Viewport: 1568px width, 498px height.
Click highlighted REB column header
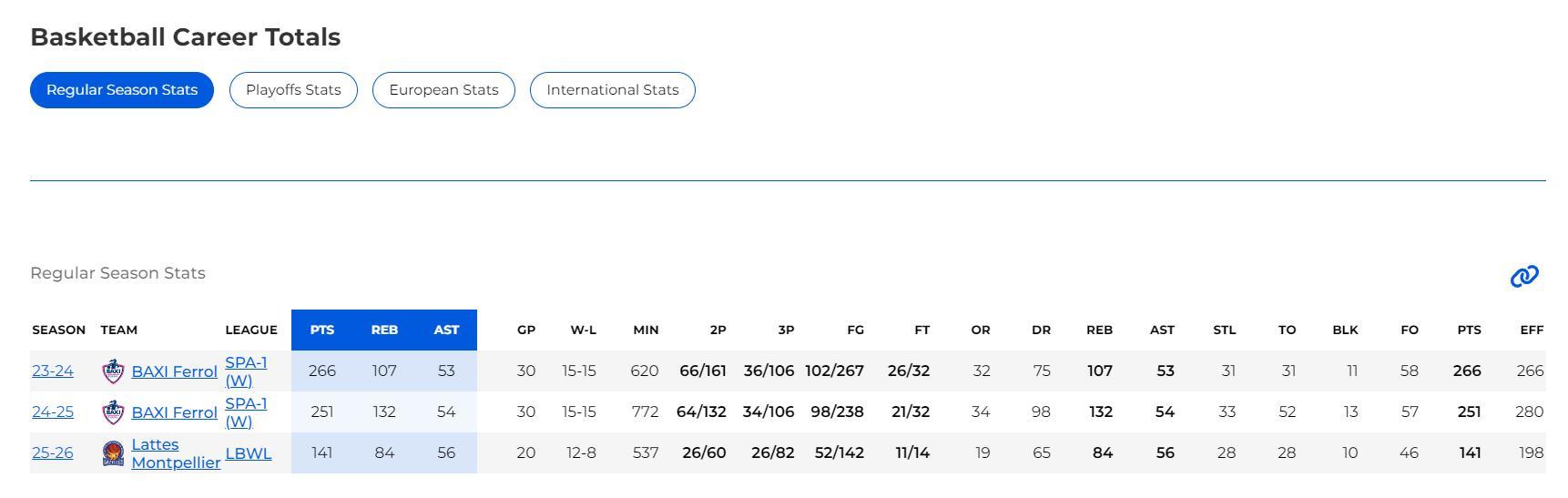[x=384, y=330]
